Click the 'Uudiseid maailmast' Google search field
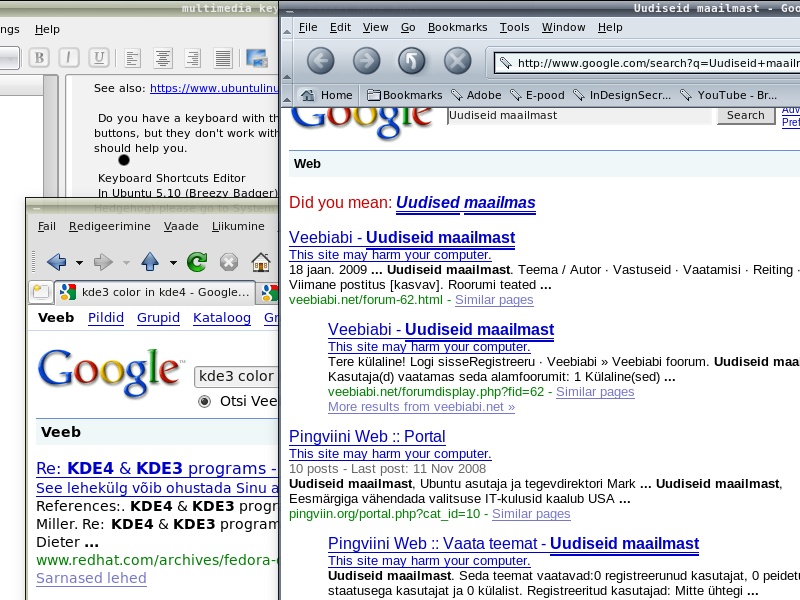 pyautogui.click(x=580, y=115)
